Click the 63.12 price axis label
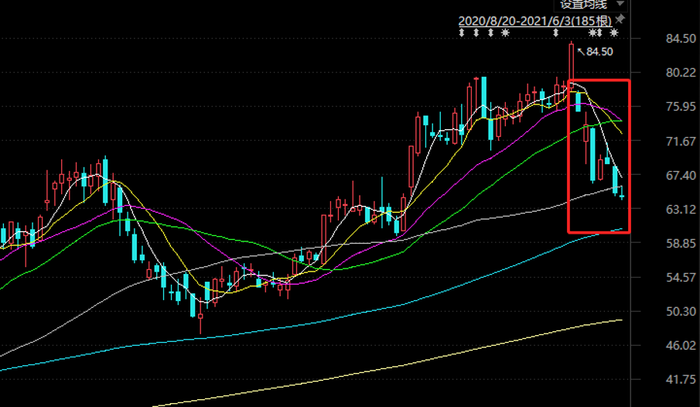700x407 pixels. click(681, 209)
